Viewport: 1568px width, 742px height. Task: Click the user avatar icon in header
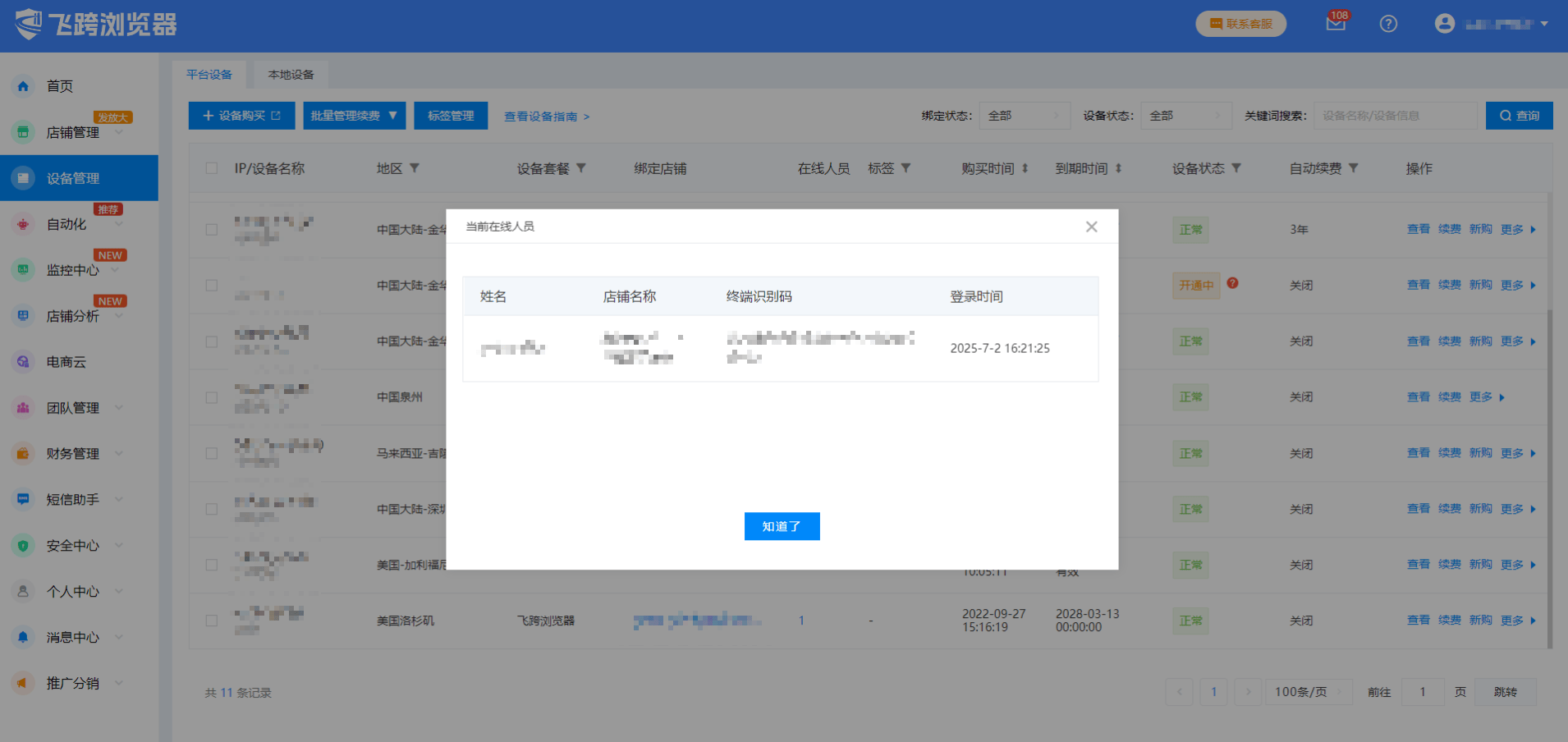pos(1444,24)
